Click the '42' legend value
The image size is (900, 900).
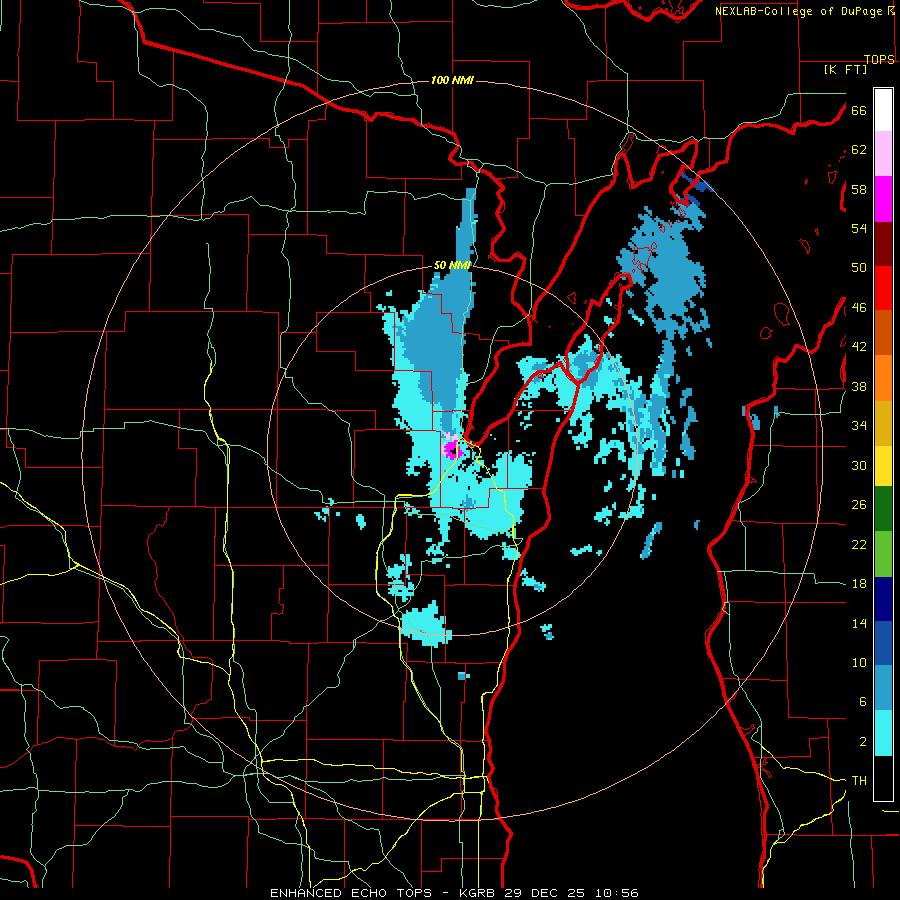pos(859,347)
